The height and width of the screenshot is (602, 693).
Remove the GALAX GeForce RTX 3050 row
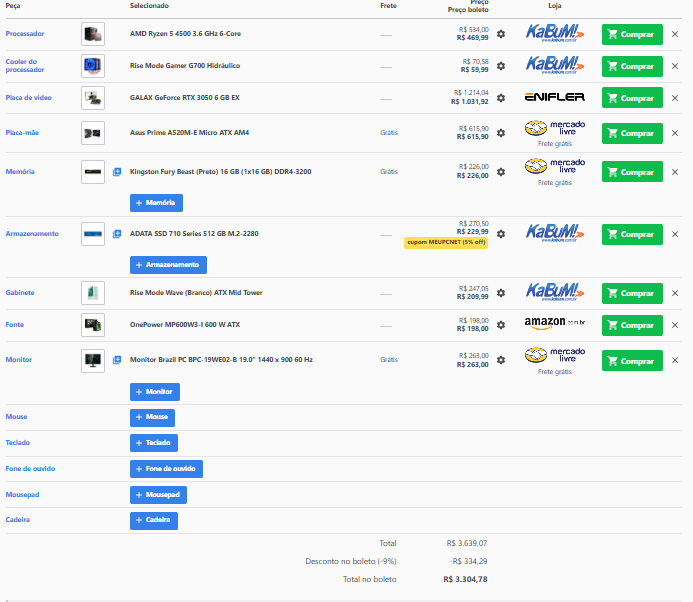click(675, 98)
